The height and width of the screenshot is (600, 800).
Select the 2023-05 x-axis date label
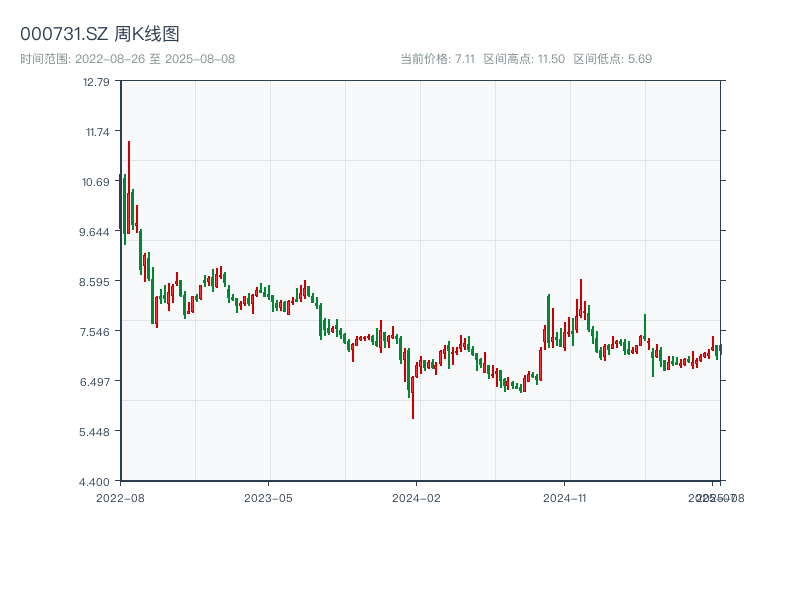(x=268, y=497)
